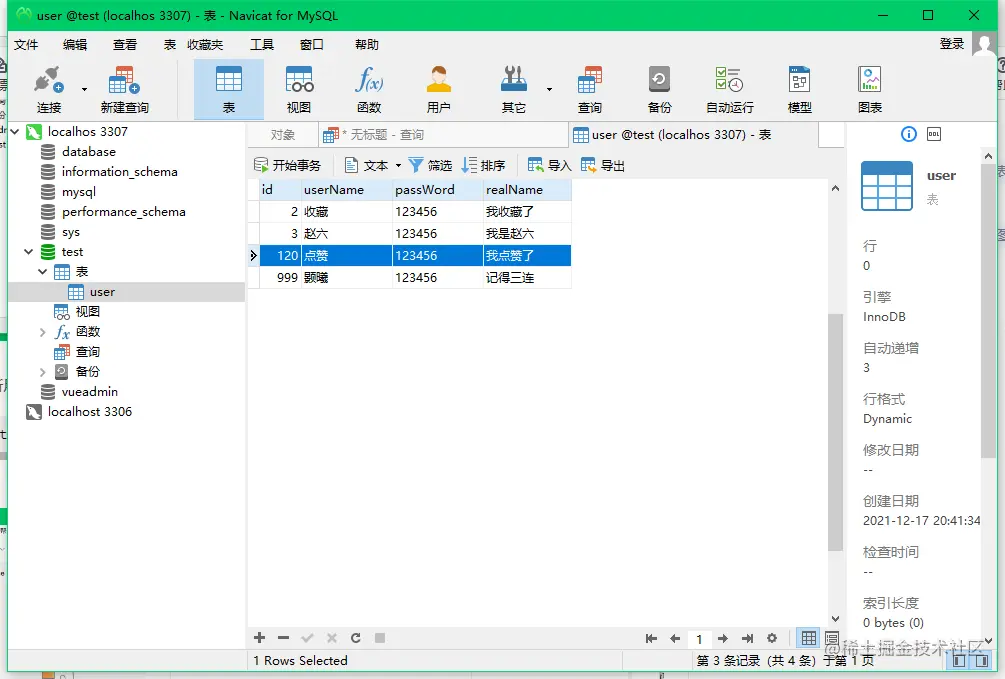Open the 图表 chart toolbar icon
Screen dimensions: 1005x679
pyautogui.click(x=870, y=90)
